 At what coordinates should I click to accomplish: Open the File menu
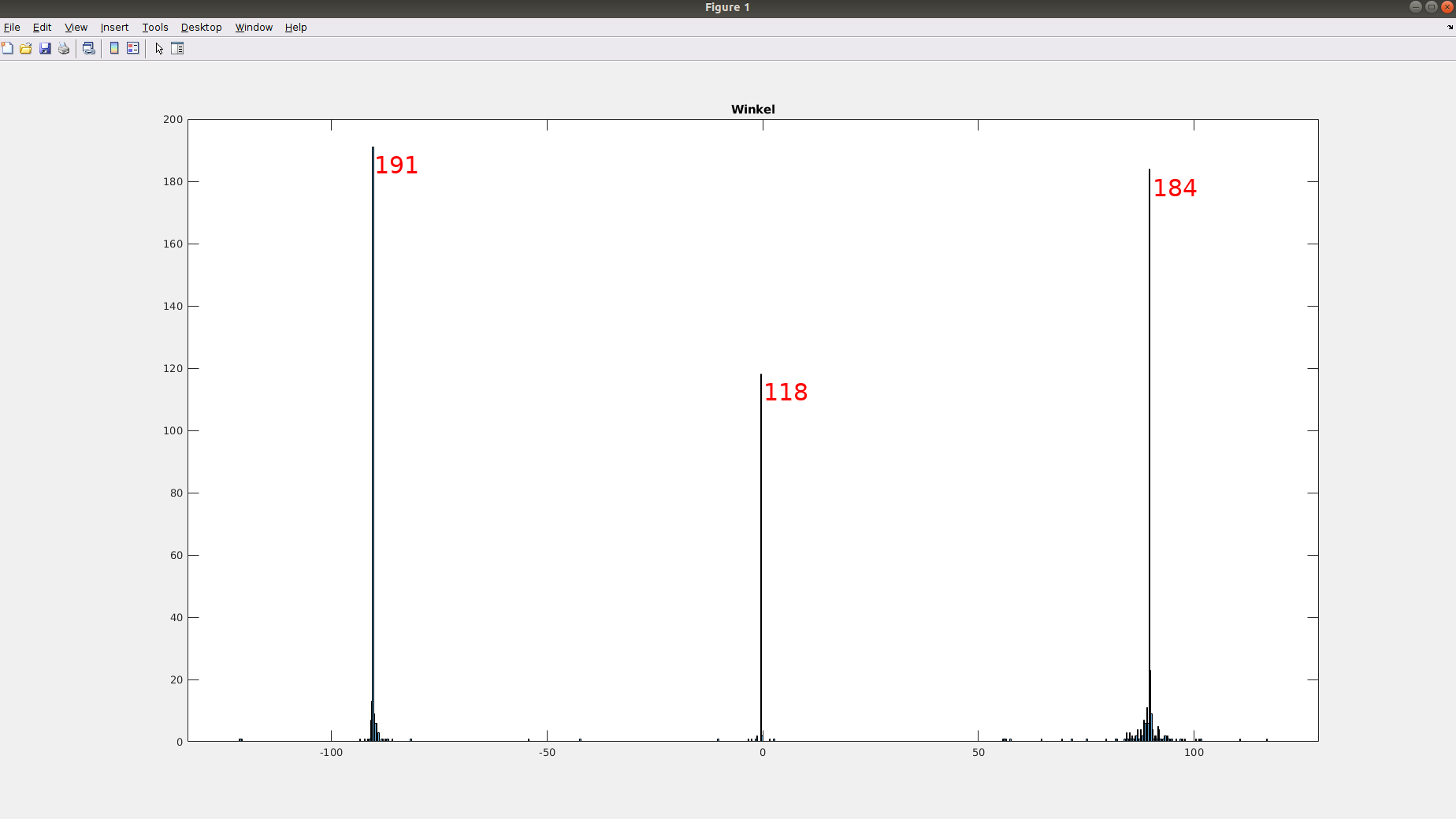pos(12,27)
